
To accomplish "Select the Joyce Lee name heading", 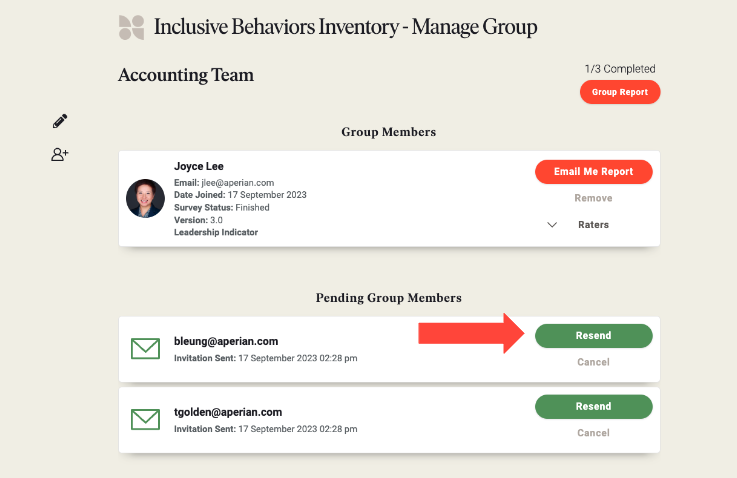I will click(199, 166).
